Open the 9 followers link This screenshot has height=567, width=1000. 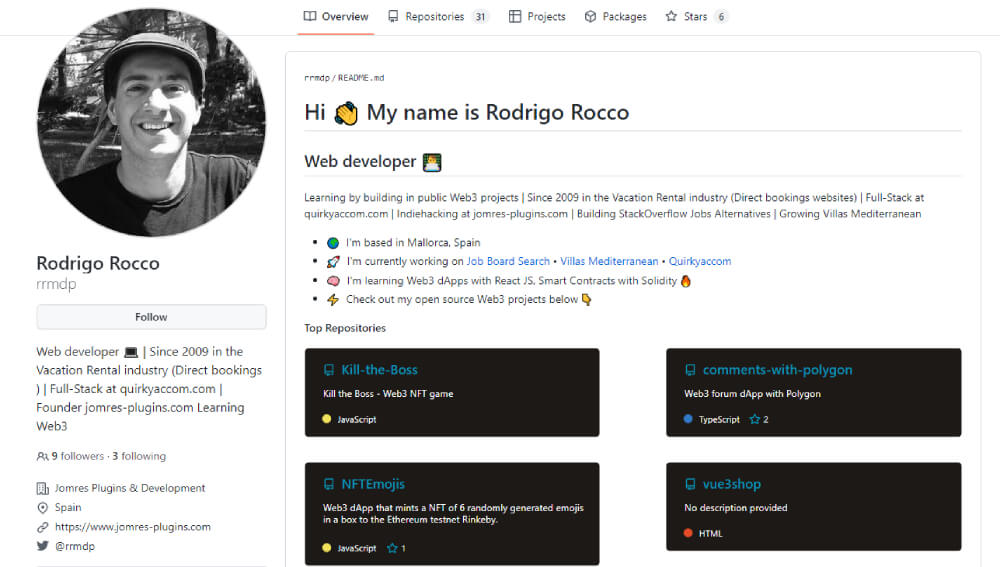(77, 456)
